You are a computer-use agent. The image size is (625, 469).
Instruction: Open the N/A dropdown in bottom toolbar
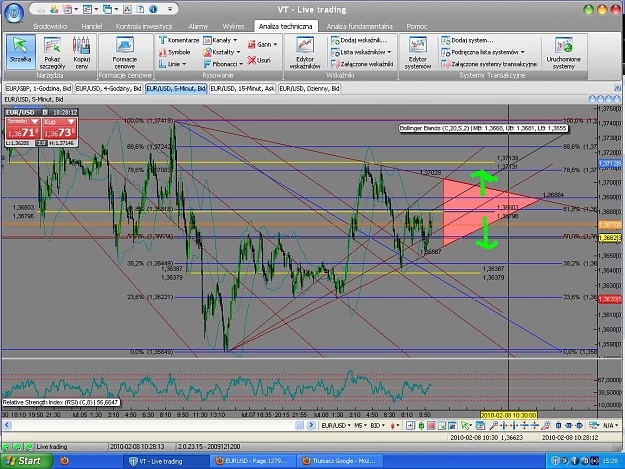click(x=610, y=426)
